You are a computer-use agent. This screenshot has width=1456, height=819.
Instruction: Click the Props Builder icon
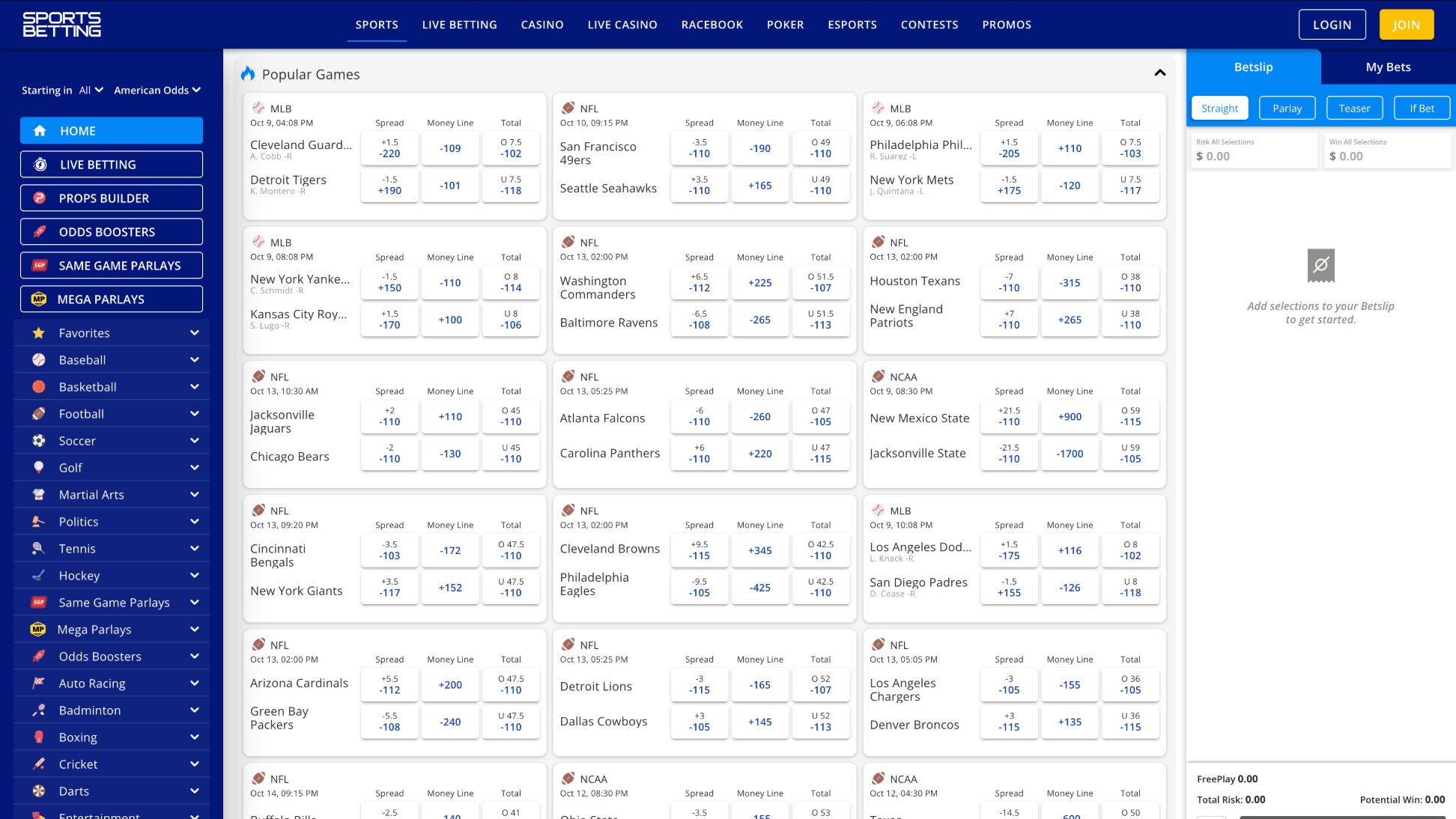pyautogui.click(x=40, y=198)
